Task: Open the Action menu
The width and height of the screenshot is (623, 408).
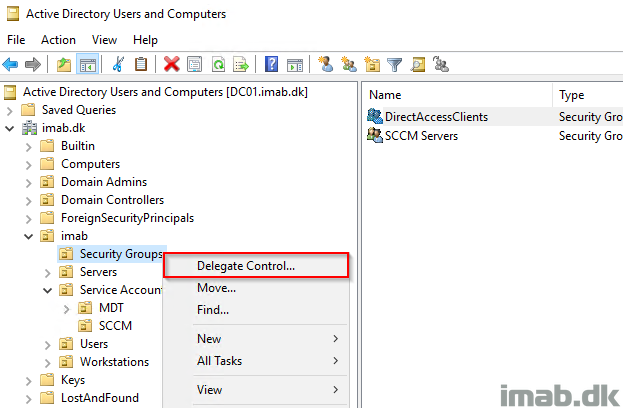Action: [58, 40]
